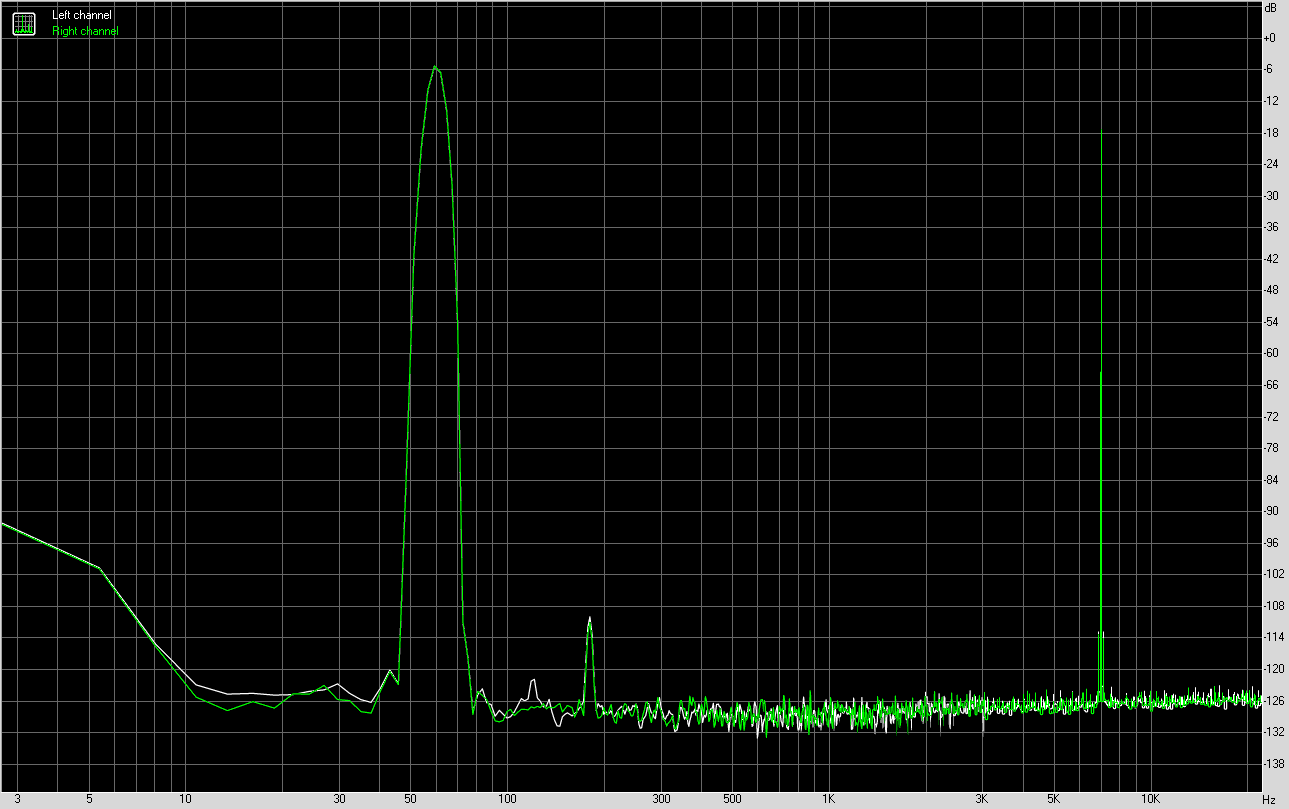Click the "dB" unit label on vertical axis

[x=1270, y=7]
